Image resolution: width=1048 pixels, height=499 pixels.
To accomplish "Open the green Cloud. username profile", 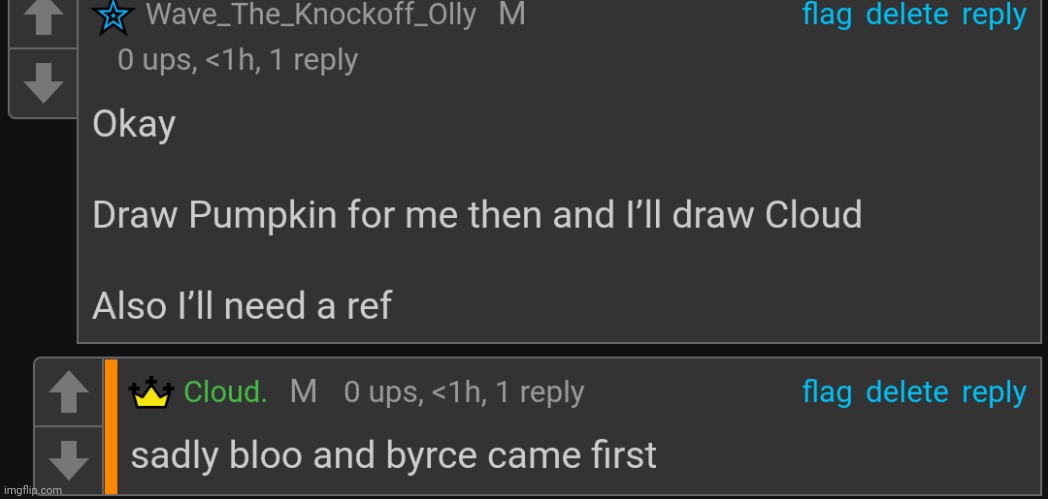I will point(225,393).
